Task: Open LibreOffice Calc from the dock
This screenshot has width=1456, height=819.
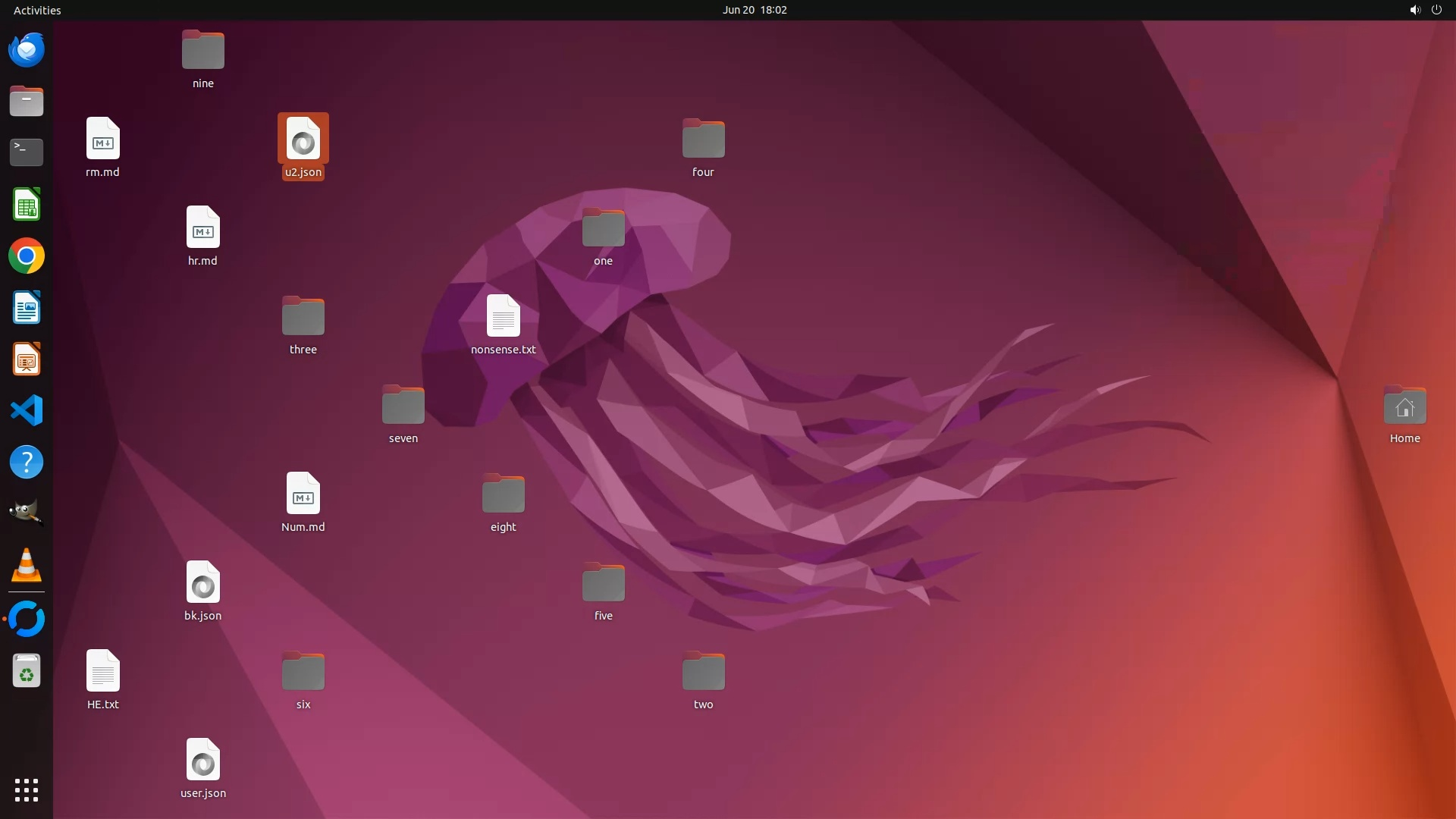Action: pyautogui.click(x=27, y=205)
